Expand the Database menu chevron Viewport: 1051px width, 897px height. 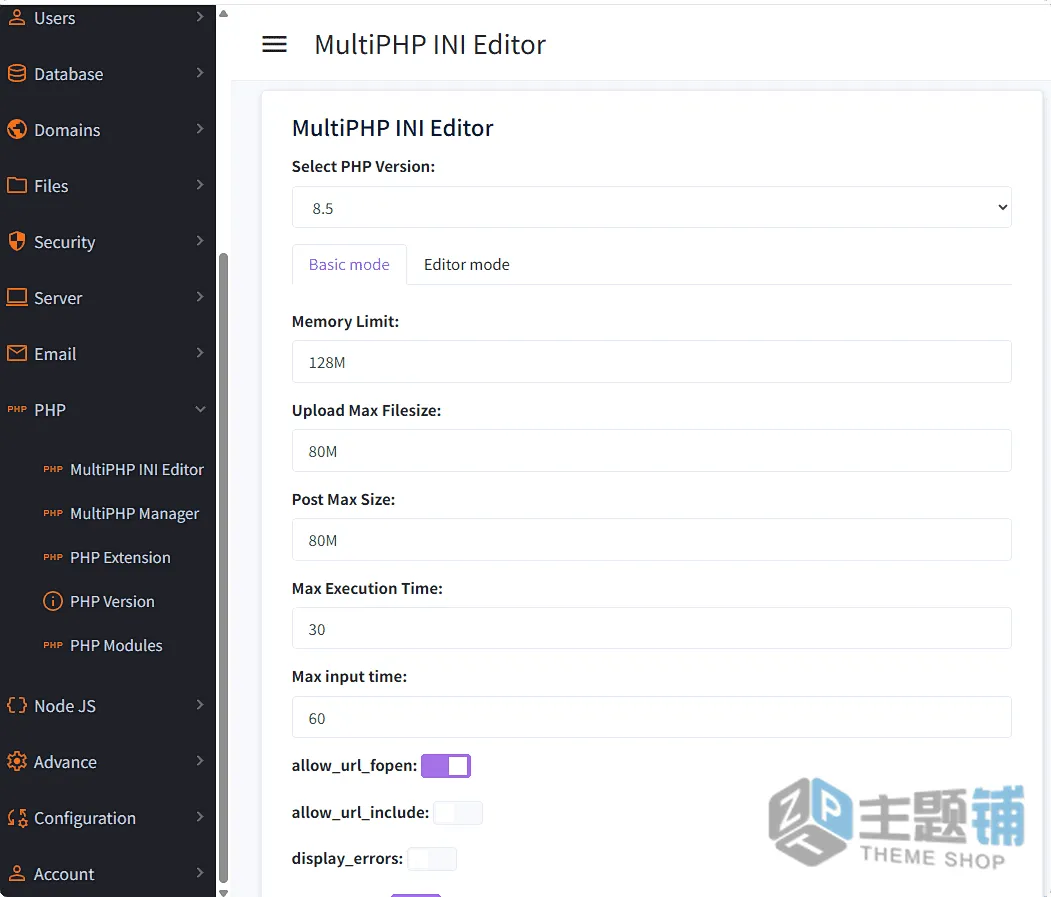(200, 72)
